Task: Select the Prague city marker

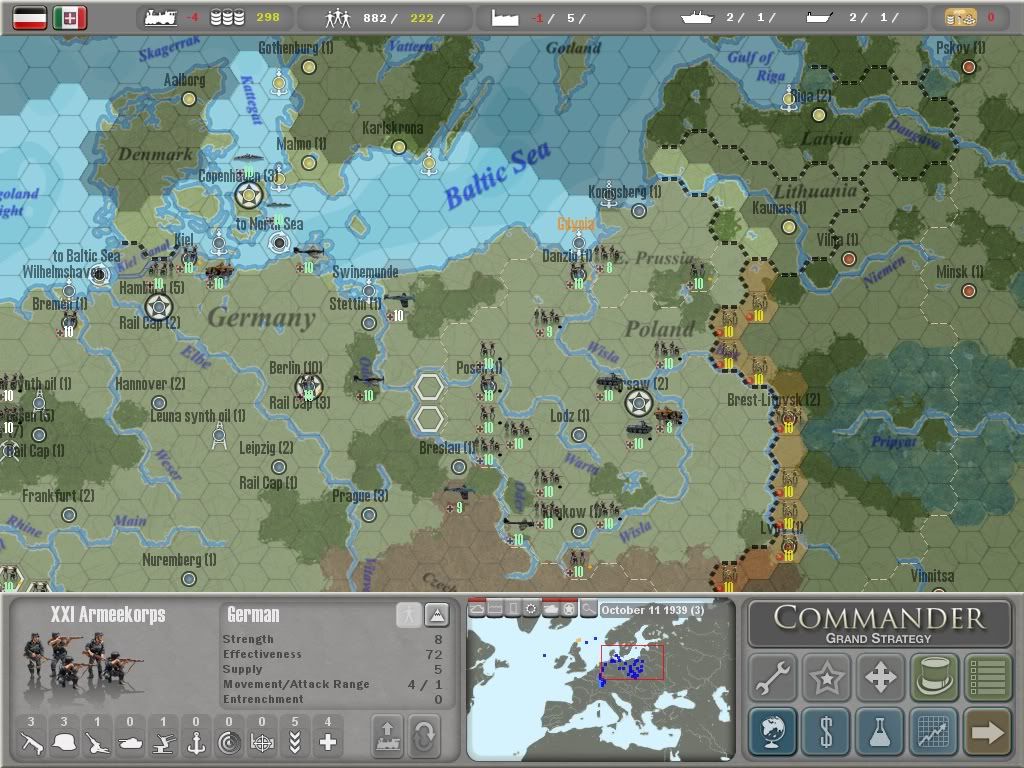Action: pos(369,515)
